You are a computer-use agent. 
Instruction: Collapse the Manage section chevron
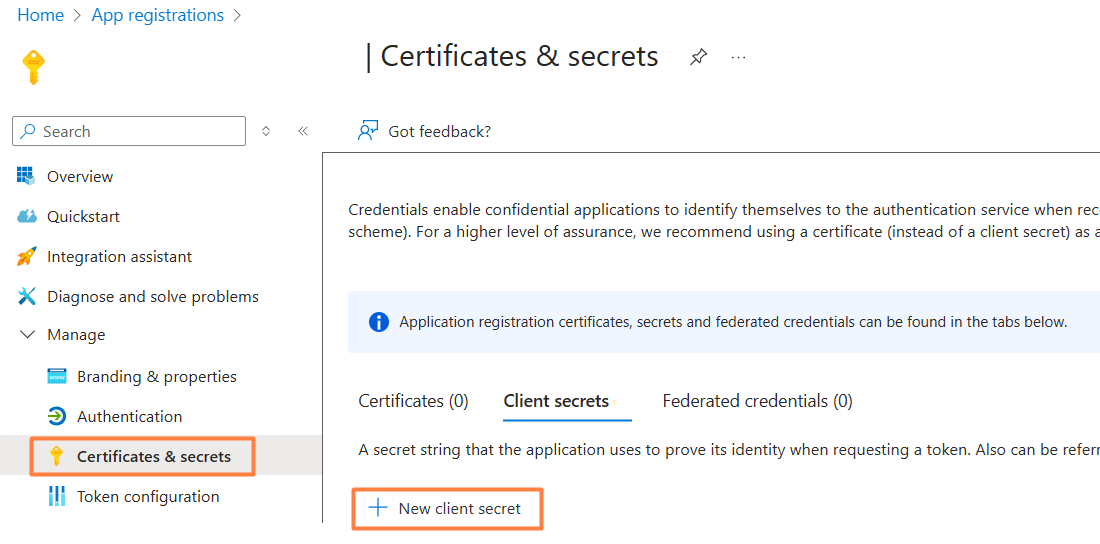(27, 335)
